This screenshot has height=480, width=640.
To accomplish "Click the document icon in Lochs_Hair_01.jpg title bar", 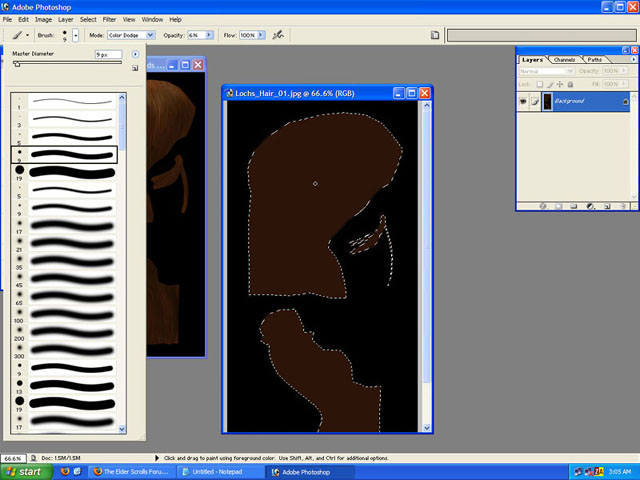I will (229, 93).
